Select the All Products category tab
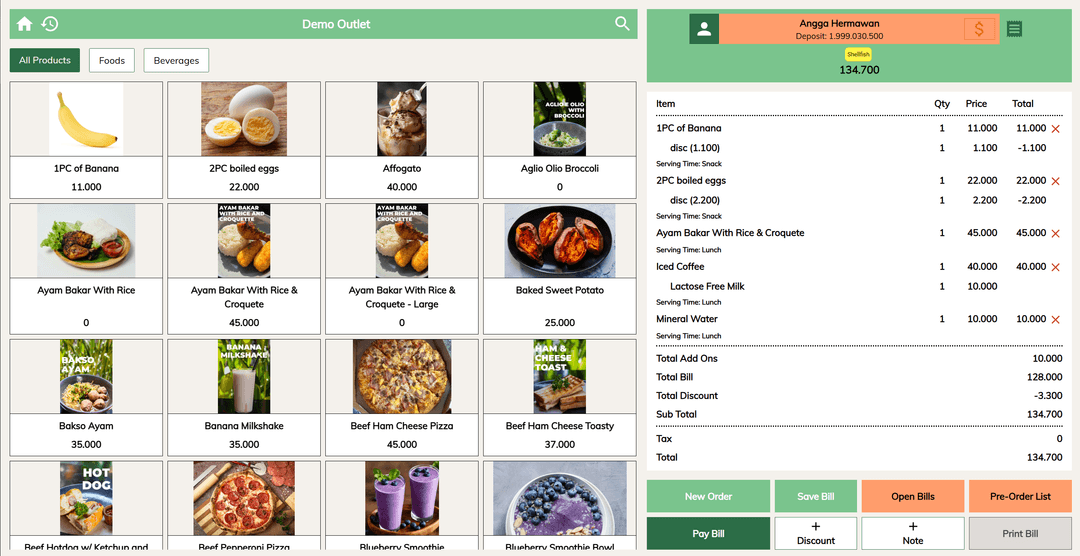Screen dimensions: 1080x556 point(45,60)
